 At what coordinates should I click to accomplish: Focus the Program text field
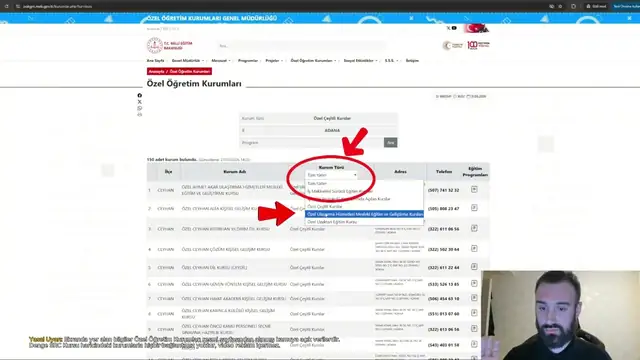[x=311, y=142]
